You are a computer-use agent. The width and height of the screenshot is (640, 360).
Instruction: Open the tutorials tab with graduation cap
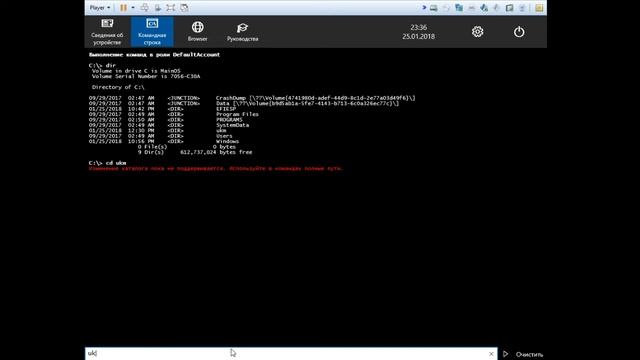[x=242, y=32]
